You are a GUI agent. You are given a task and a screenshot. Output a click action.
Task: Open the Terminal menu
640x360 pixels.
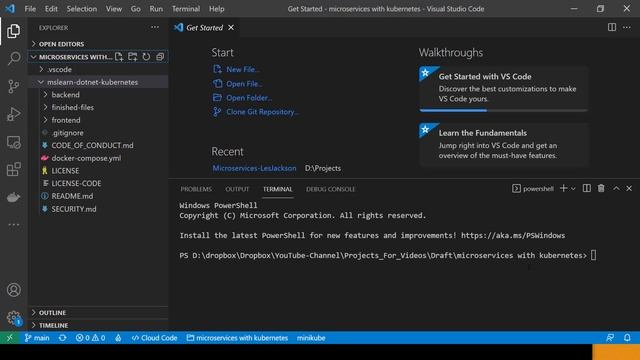pyautogui.click(x=186, y=9)
